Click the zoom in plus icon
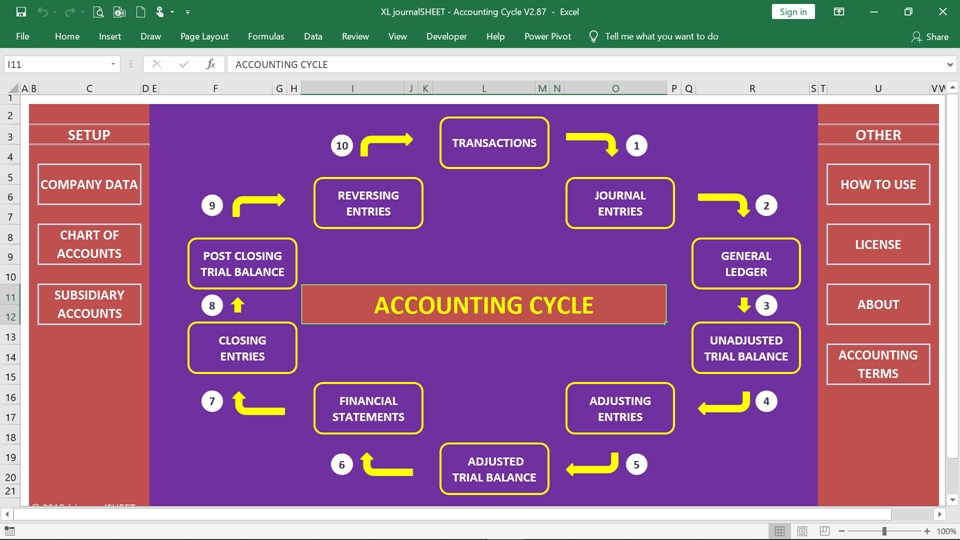Screen dimensions: 960x540 click(x=927, y=531)
